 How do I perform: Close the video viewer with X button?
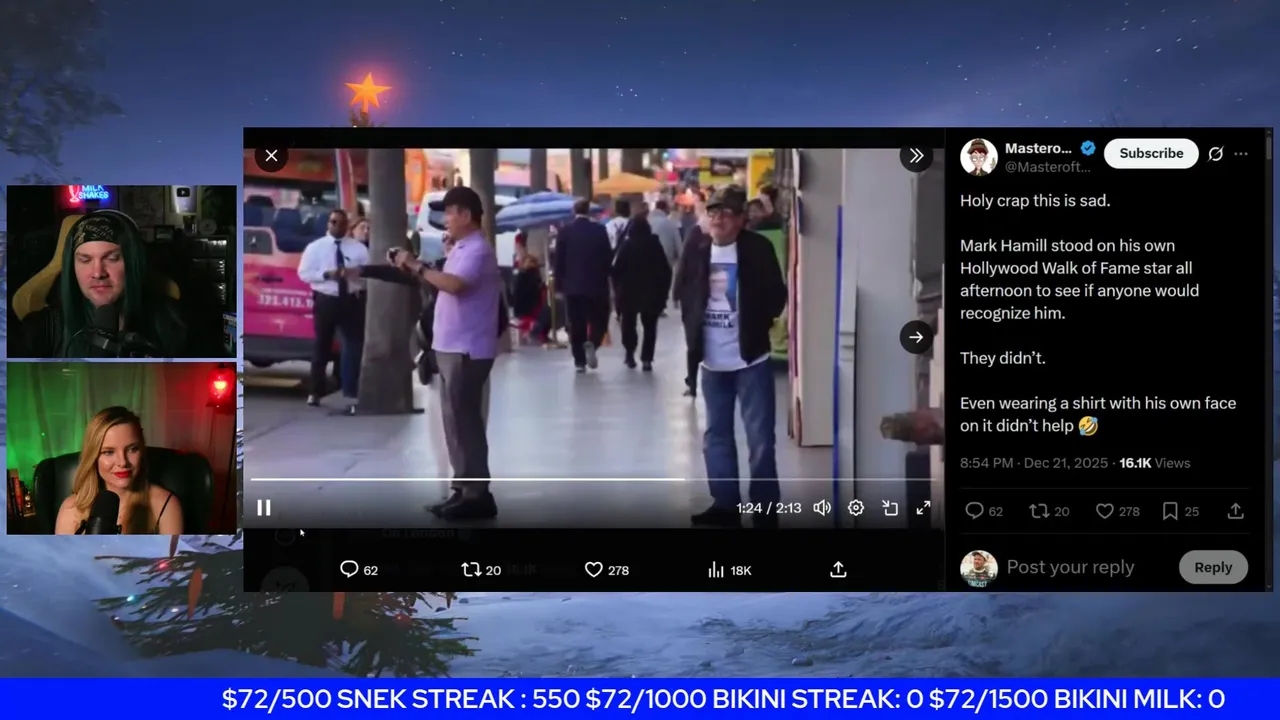point(271,156)
